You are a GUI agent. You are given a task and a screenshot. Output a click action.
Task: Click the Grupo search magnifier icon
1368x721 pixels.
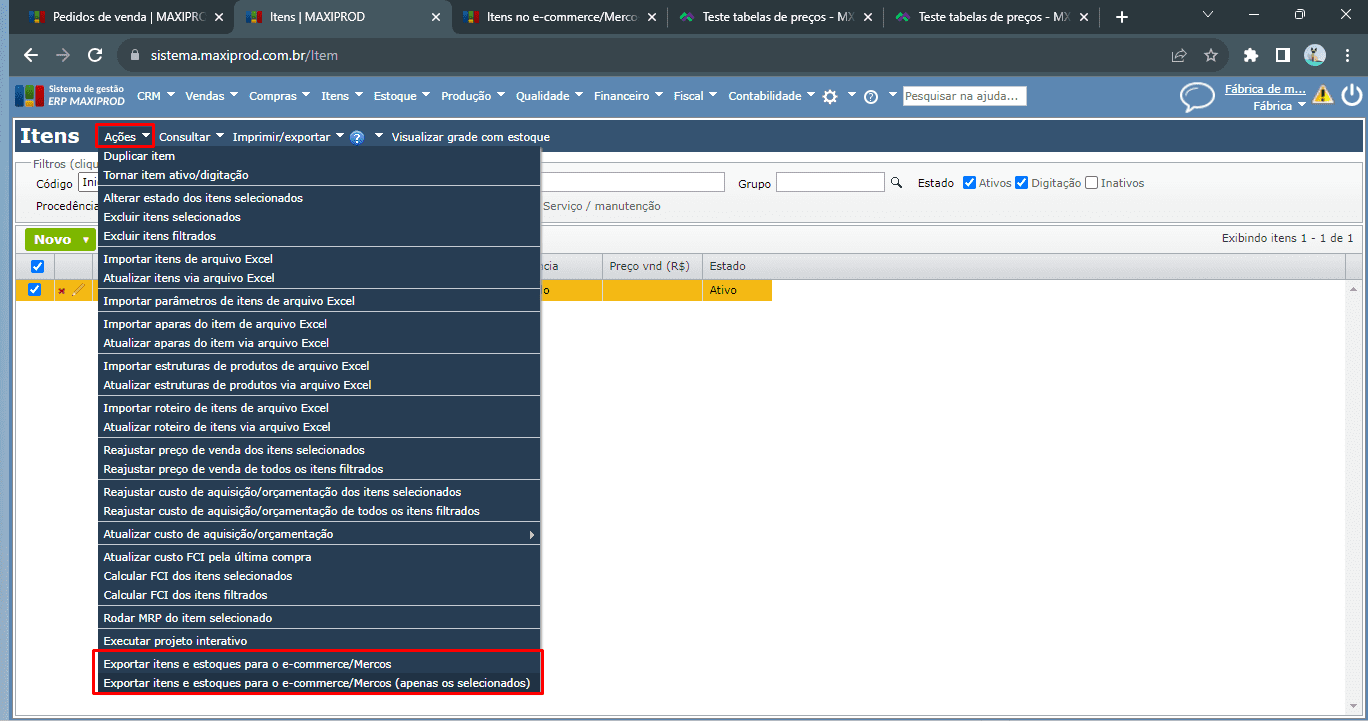click(897, 183)
